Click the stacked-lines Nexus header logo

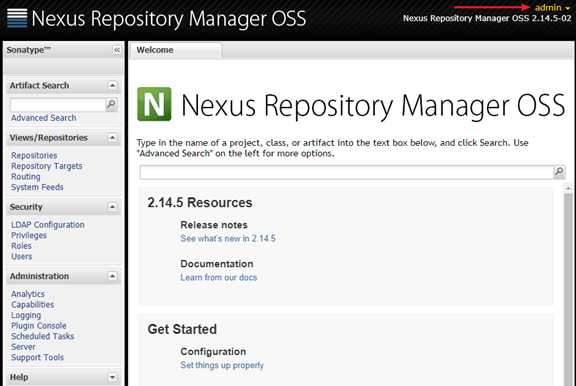[17, 18]
